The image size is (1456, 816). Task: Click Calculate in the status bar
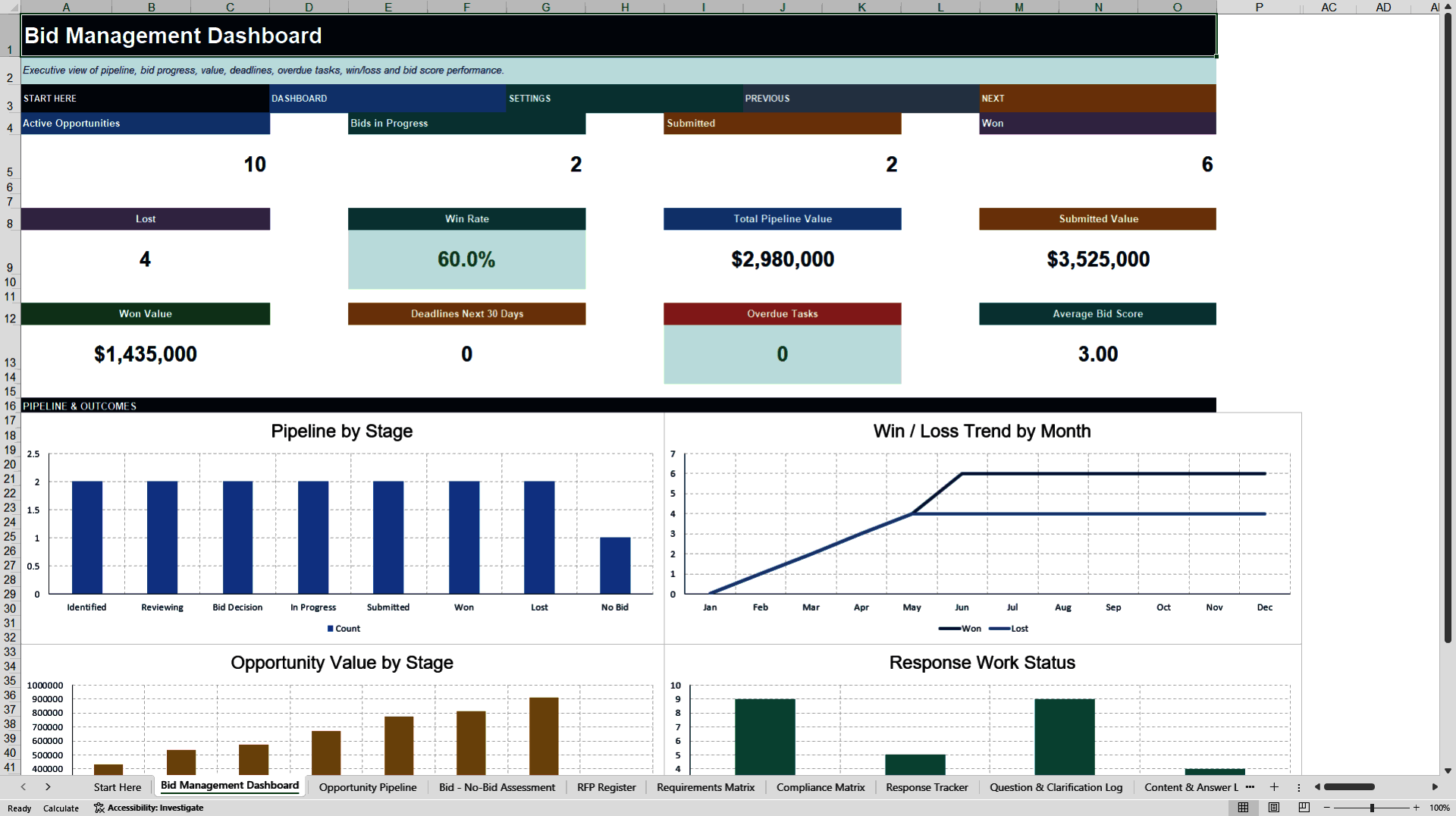pyautogui.click(x=61, y=808)
